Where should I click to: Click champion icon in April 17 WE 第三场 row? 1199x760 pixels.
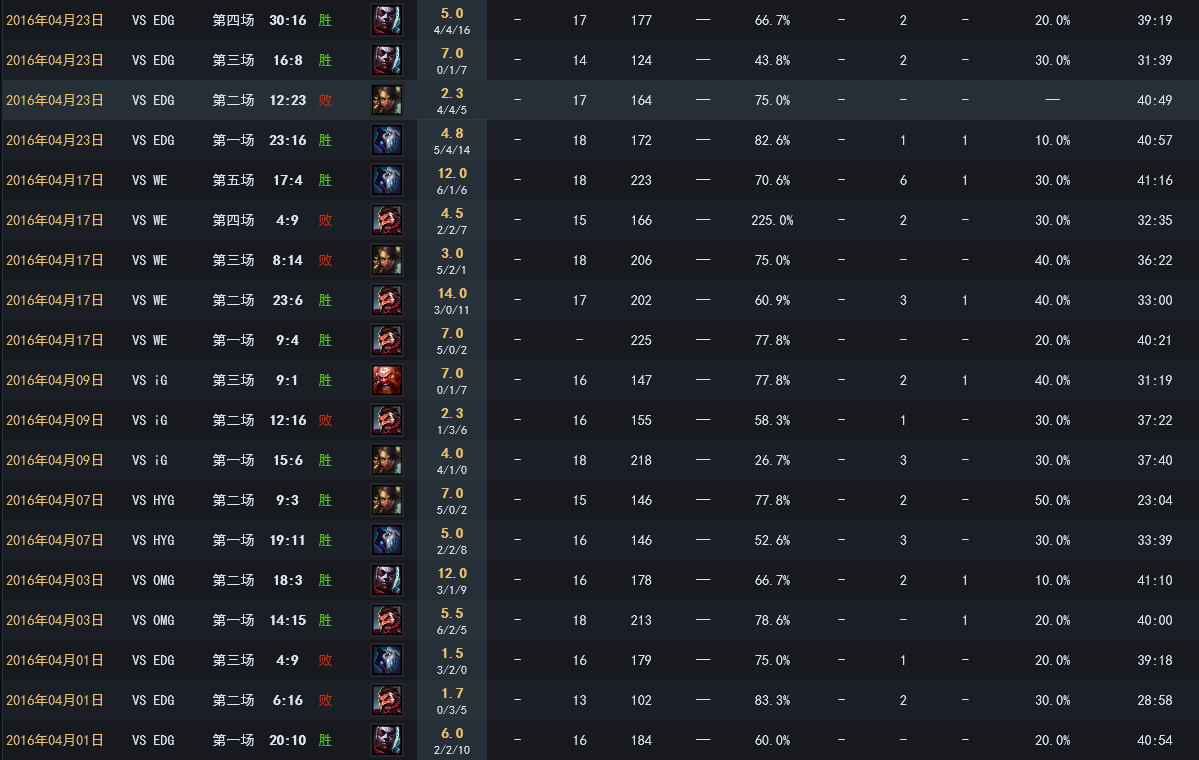[x=387, y=260]
